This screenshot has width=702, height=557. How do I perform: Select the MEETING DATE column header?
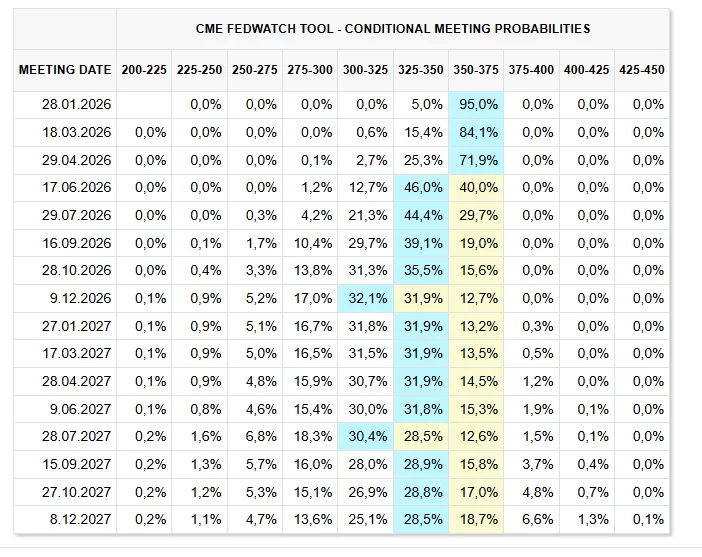click(x=65, y=71)
